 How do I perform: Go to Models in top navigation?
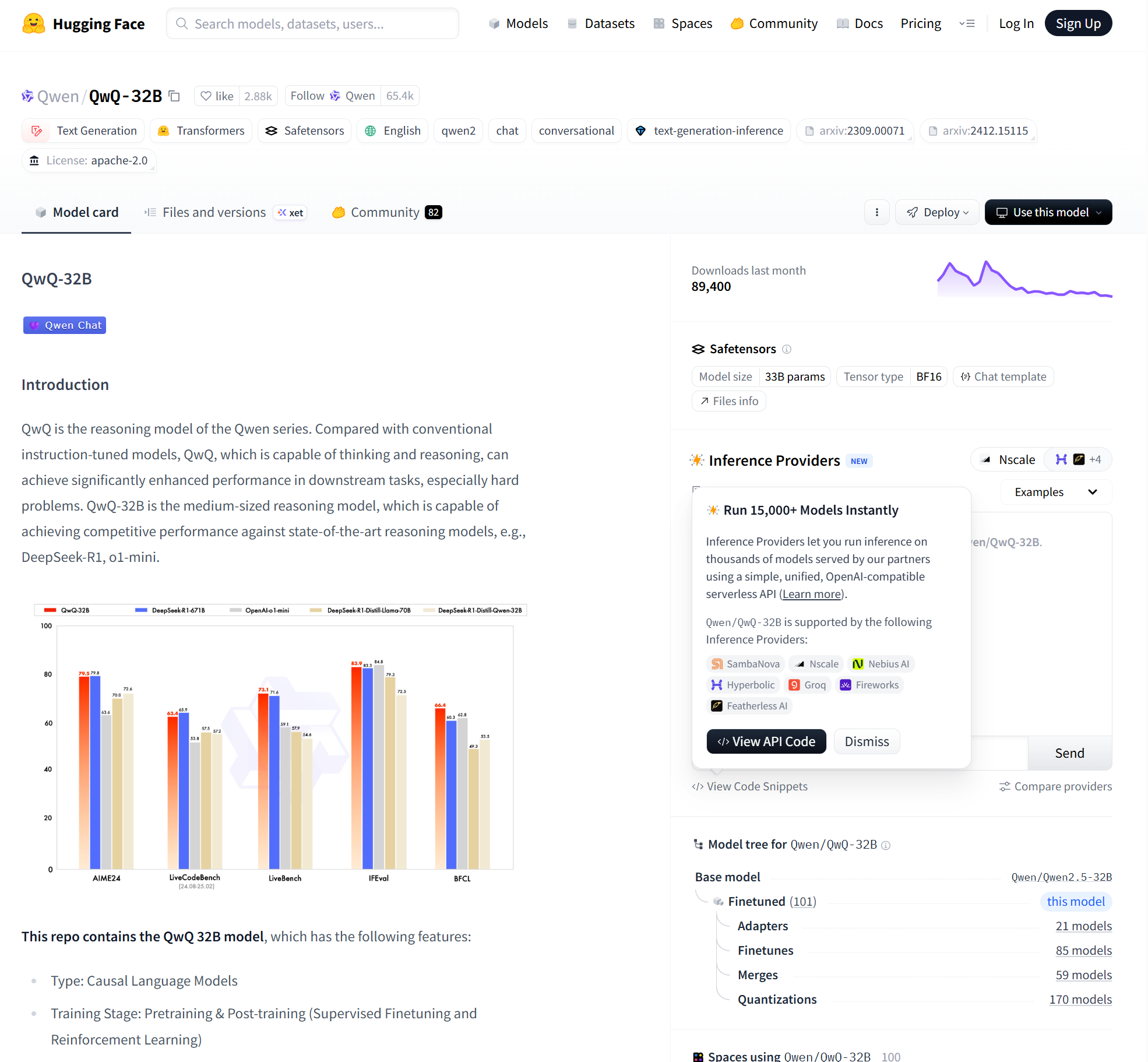click(x=519, y=23)
